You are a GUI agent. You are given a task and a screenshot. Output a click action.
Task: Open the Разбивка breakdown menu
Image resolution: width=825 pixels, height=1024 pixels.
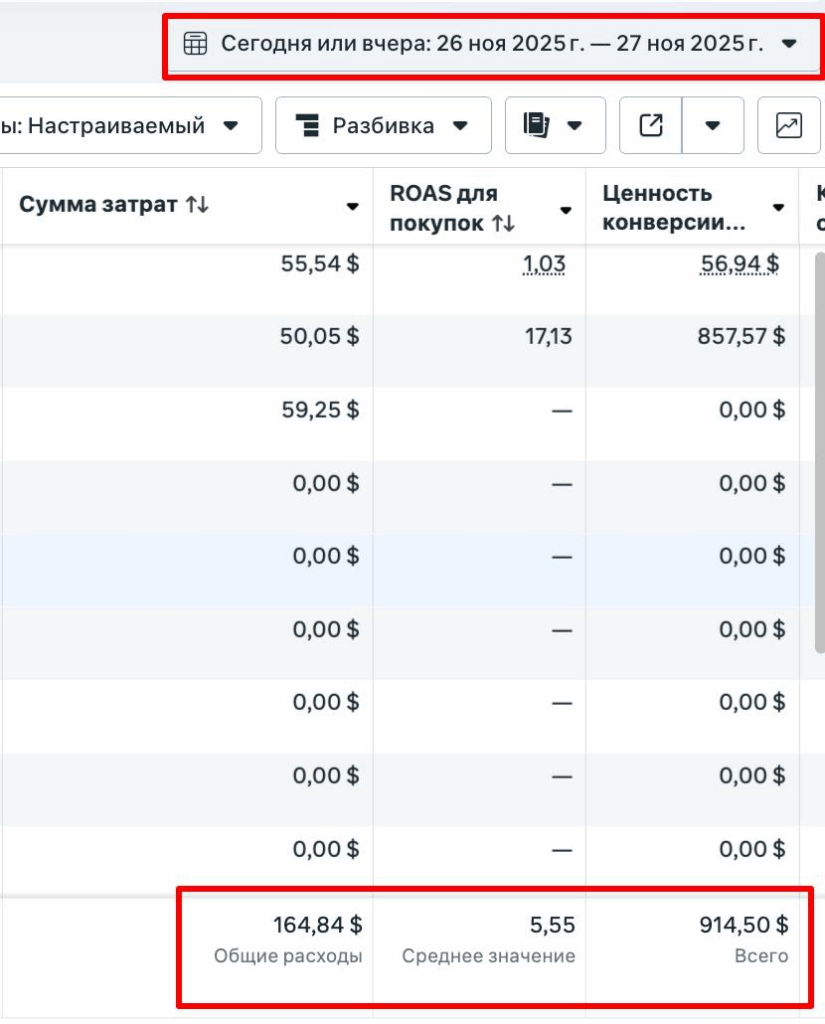(383, 125)
